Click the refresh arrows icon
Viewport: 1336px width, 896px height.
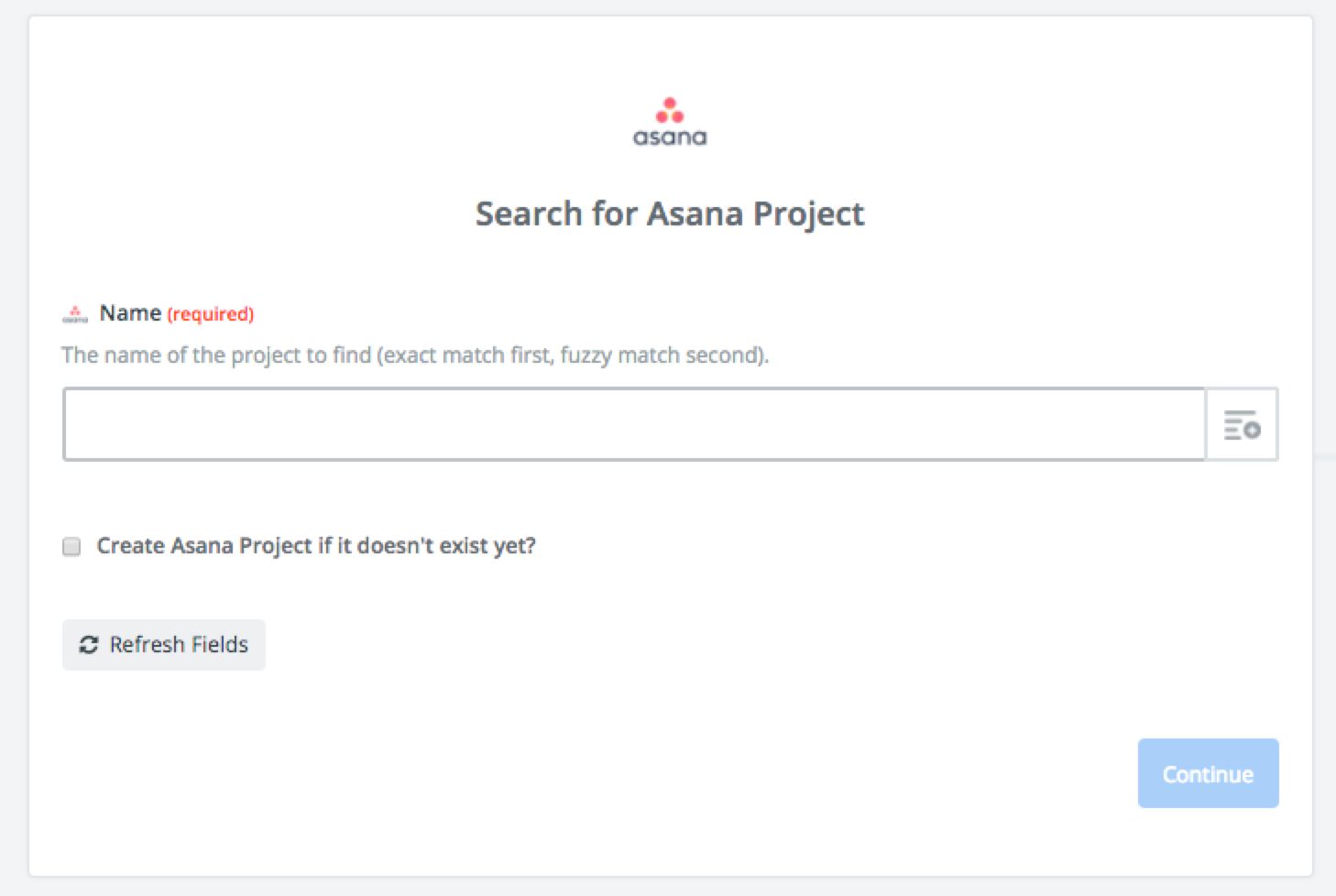click(x=88, y=645)
